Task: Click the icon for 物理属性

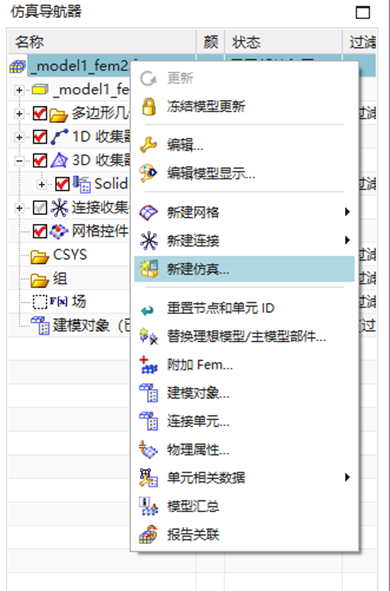Action: [148, 449]
